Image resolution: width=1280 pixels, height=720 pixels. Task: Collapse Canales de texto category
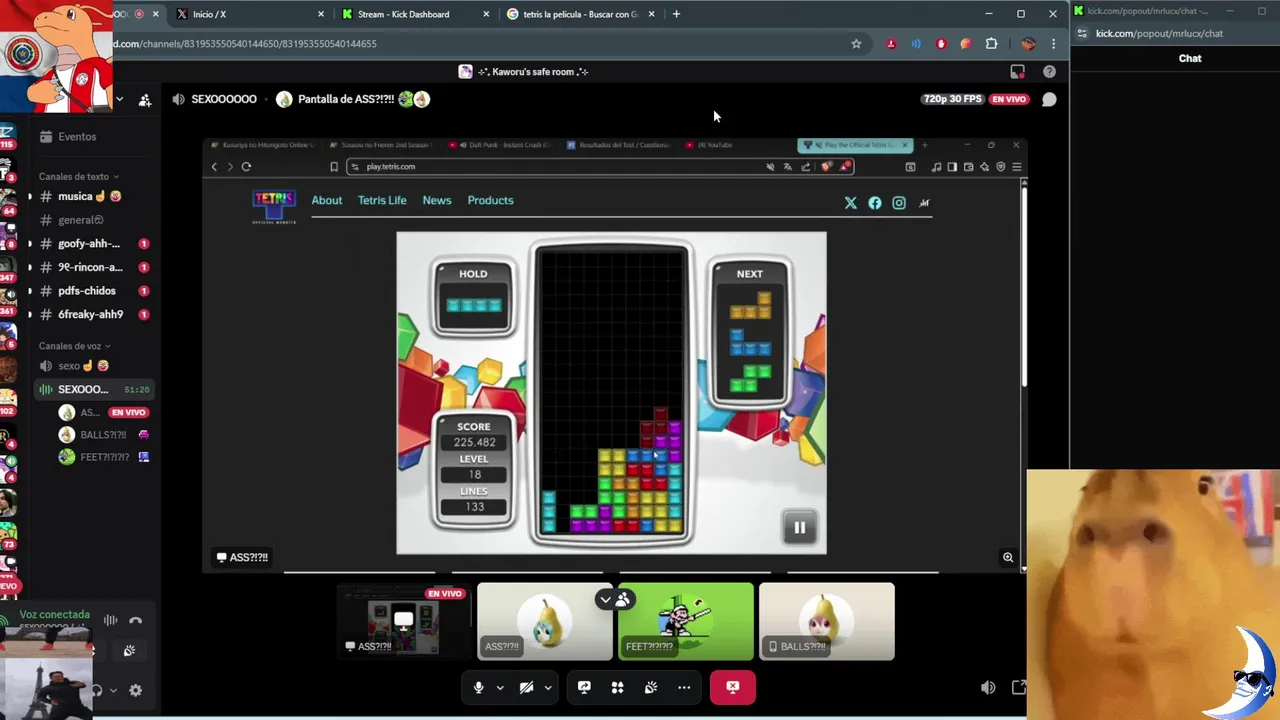79,177
